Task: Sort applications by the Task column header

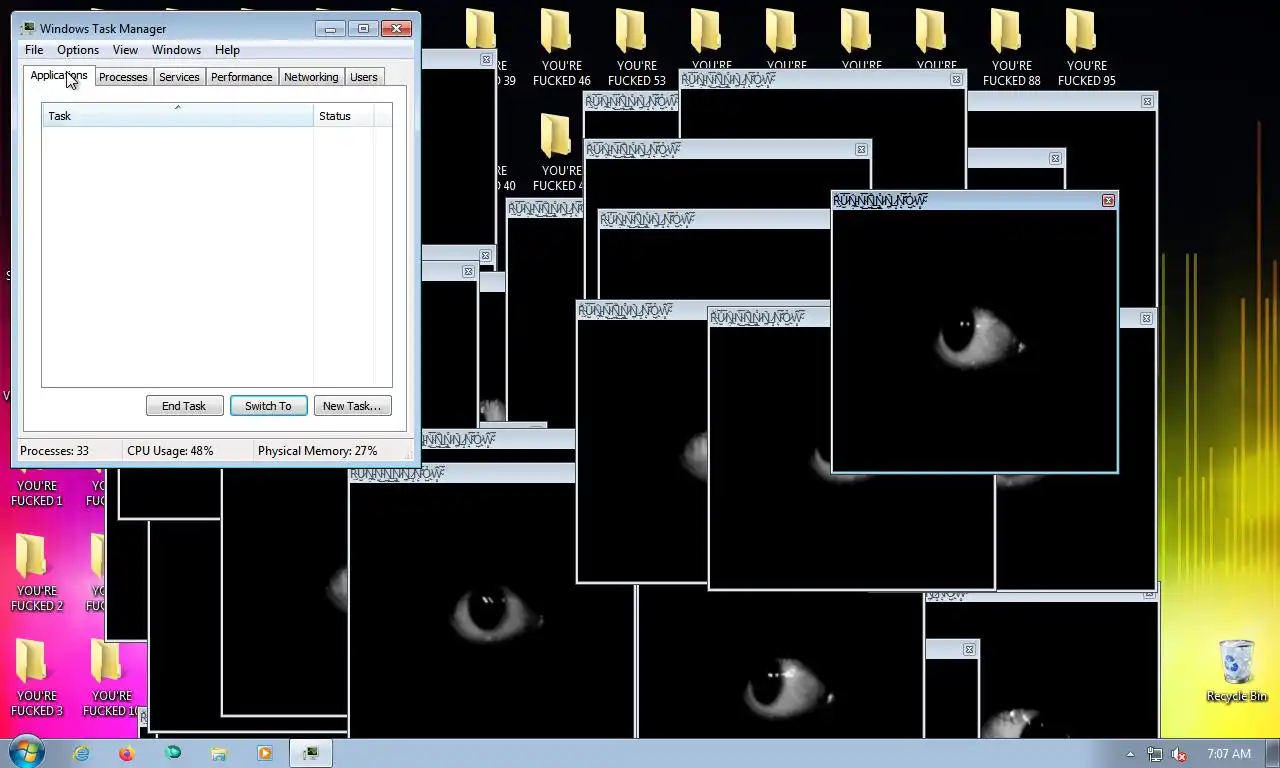Action: click(177, 116)
